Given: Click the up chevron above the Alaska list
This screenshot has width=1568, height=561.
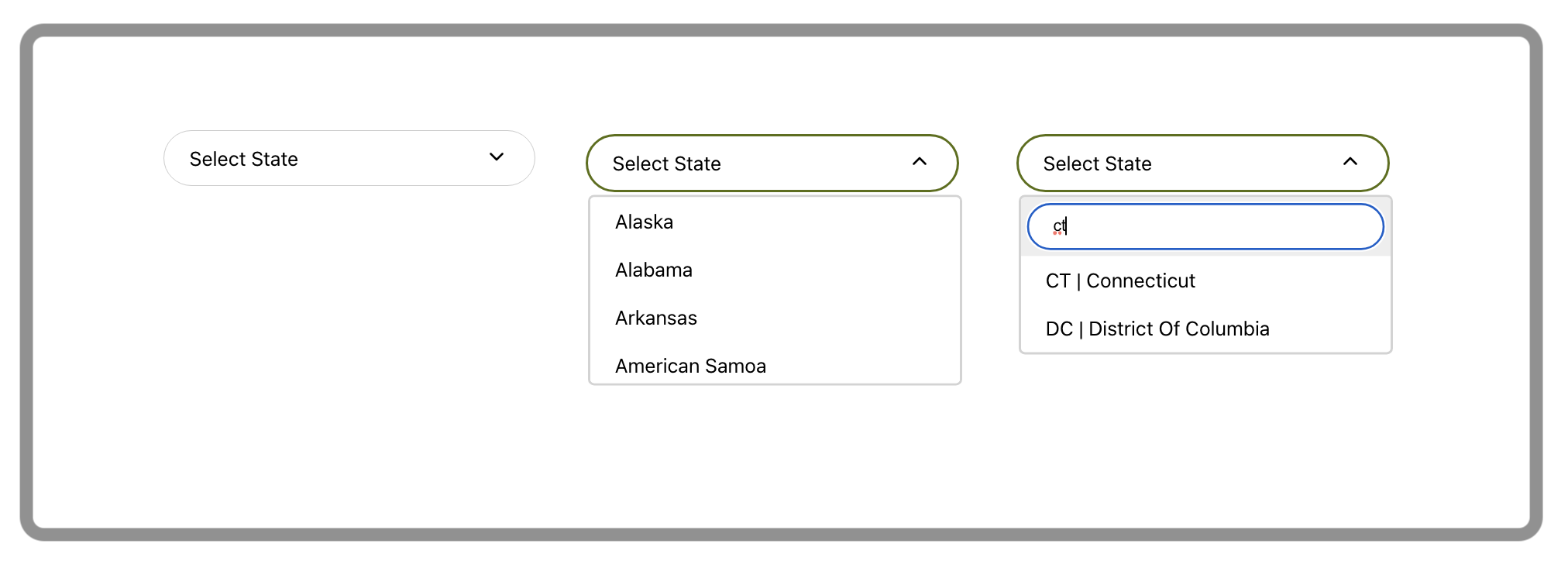Looking at the screenshot, I should click(920, 162).
